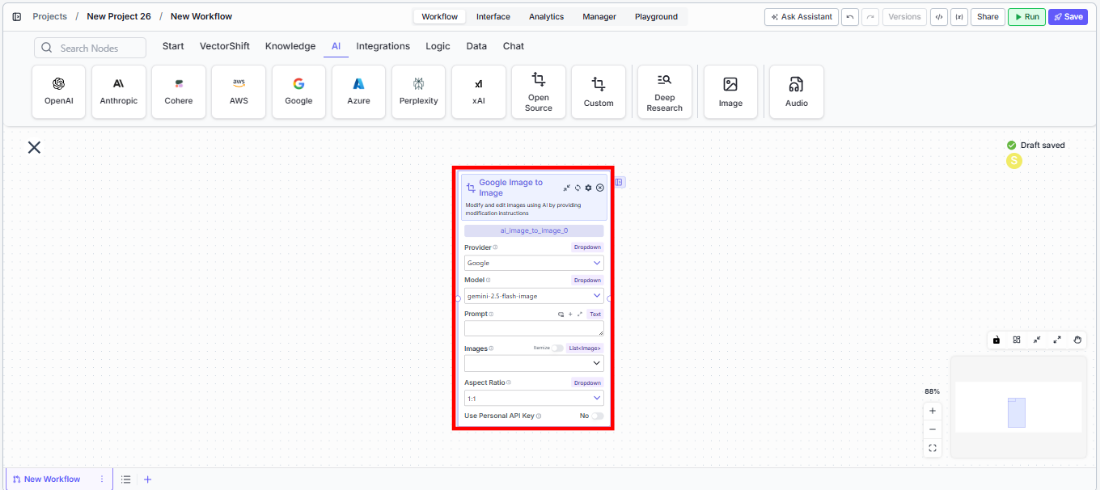
Task: Toggle the left sidebar panel icon
Action: [x=17, y=16]
